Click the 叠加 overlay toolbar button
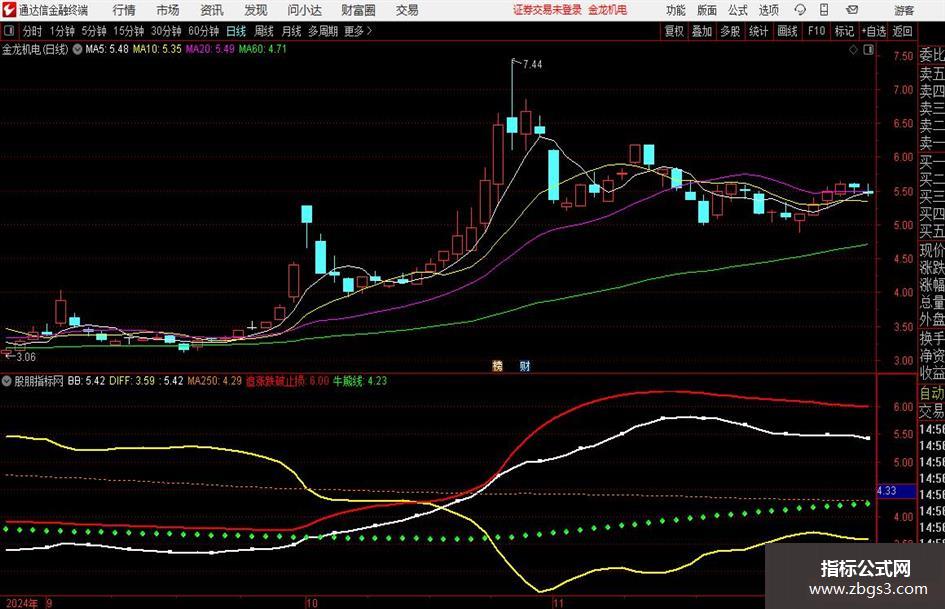945x609 pixels. [x=702, y=31]
